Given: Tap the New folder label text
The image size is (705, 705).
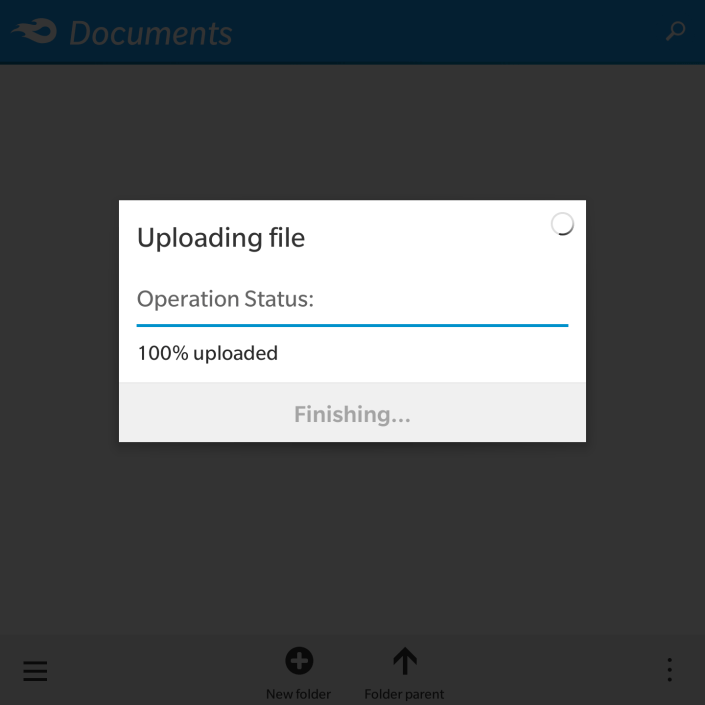Looking at the screenshot, I should click(x=299, y=694).
